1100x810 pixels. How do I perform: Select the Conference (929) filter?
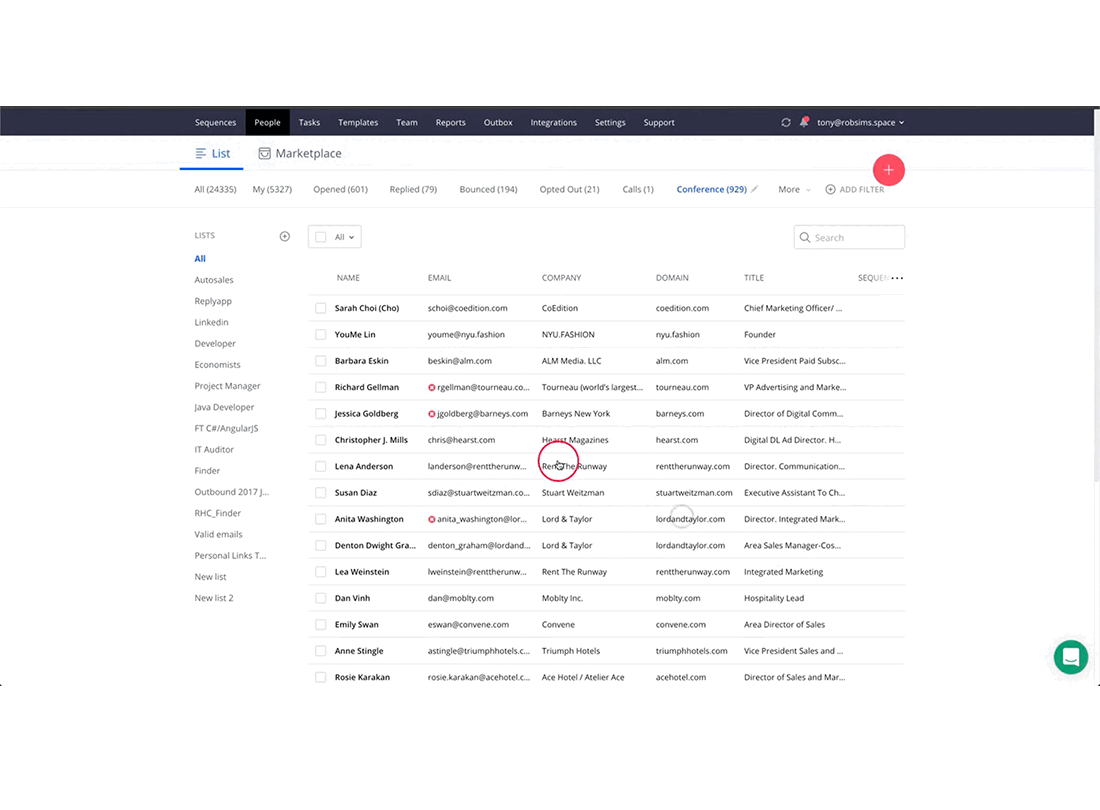[x=711, y=189]
